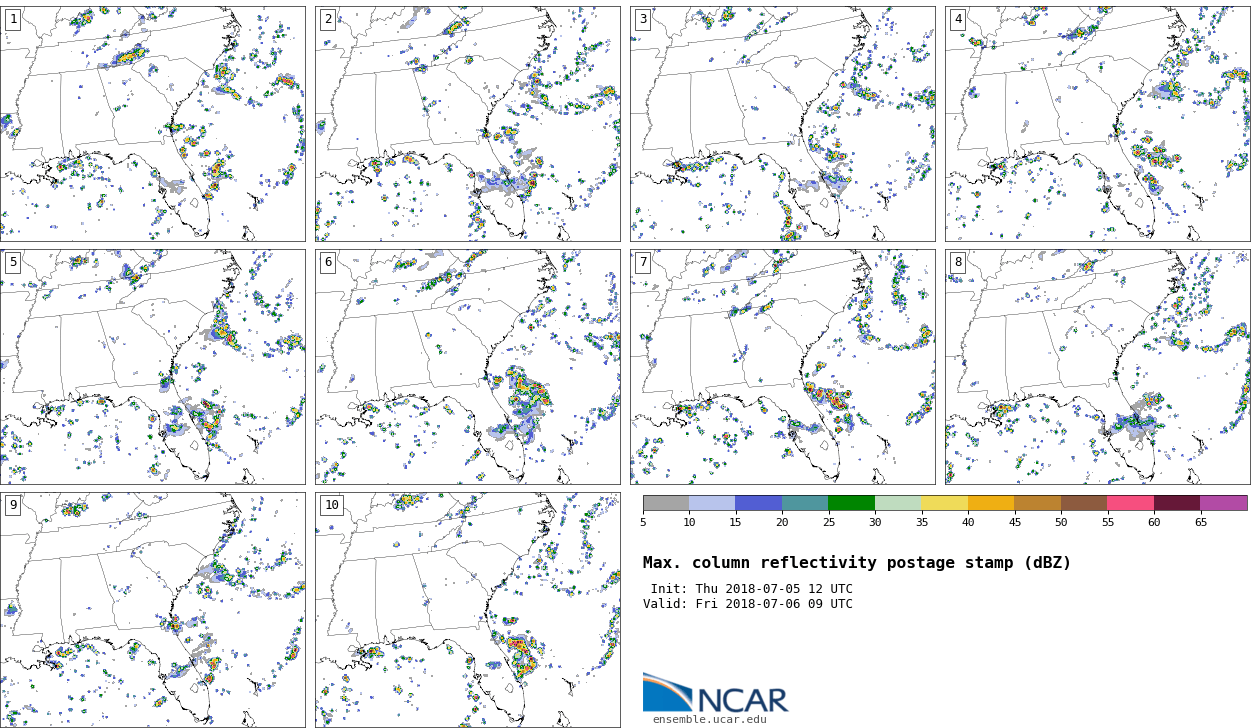Click the dark green 25-30 dBZ swatch
1260x728 pixels.
coord(851,503)
